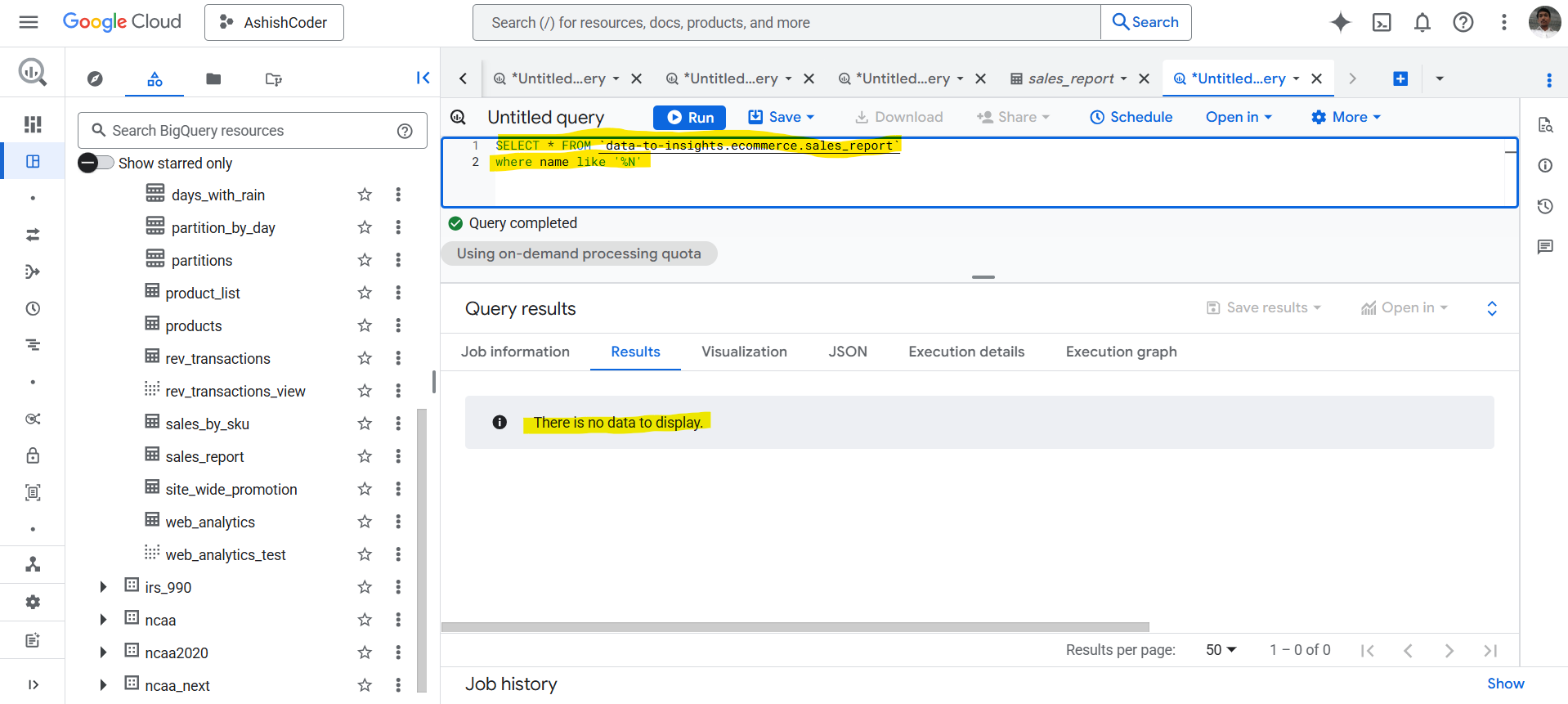The image size is (1568, 704).
Task: Select the folder tab in explorer pane
Action: (x=213, y=78)
